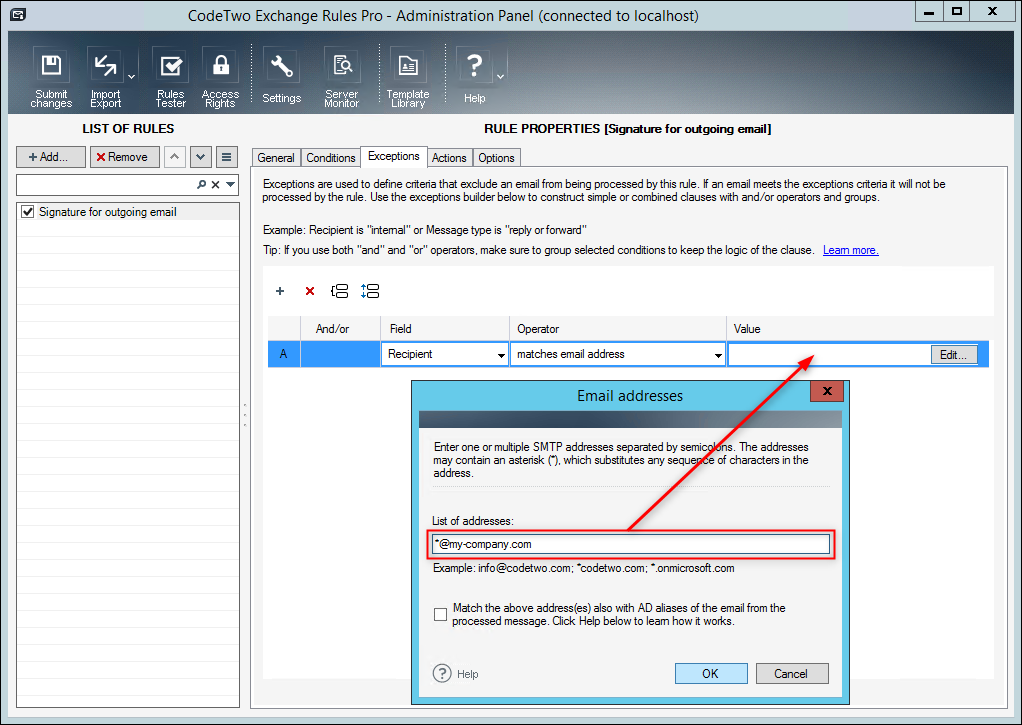Image resolution: width=1022 pixels, height=725 pixels.
Task: Move rule down in list
Action: 201,157
